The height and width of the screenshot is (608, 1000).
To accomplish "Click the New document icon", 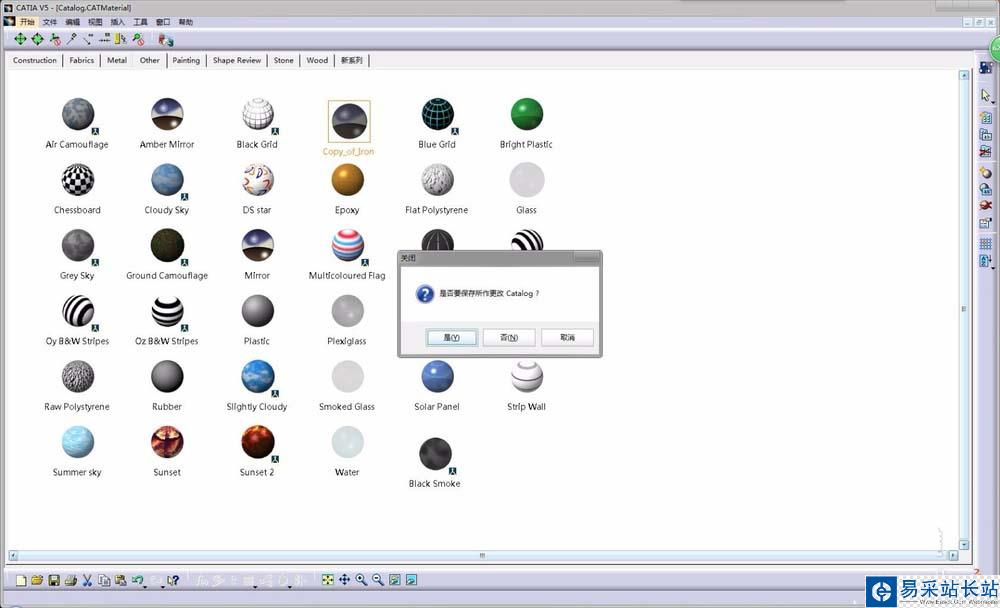I will click(21, 580).
